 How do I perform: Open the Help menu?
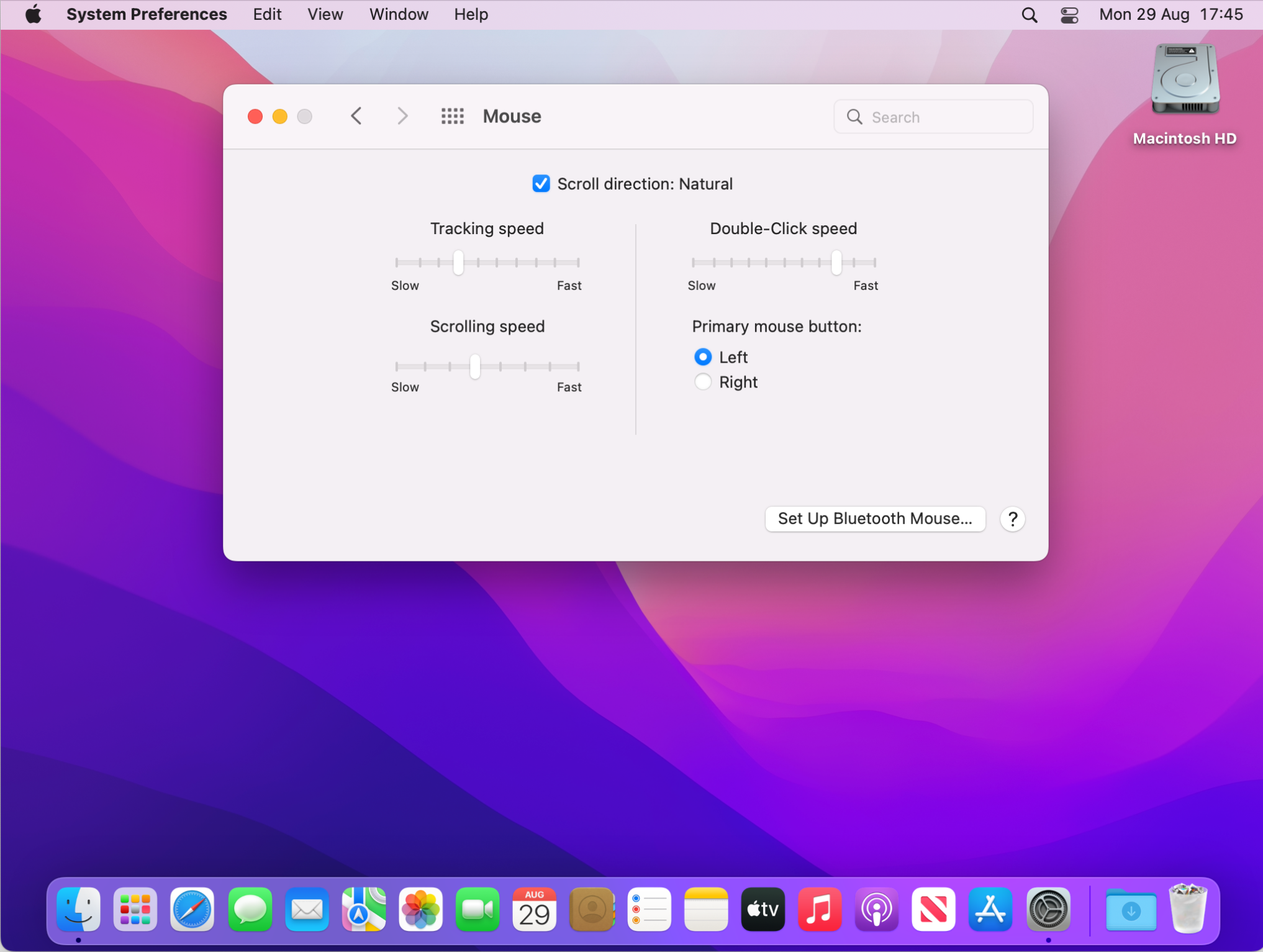coord(471,14)
